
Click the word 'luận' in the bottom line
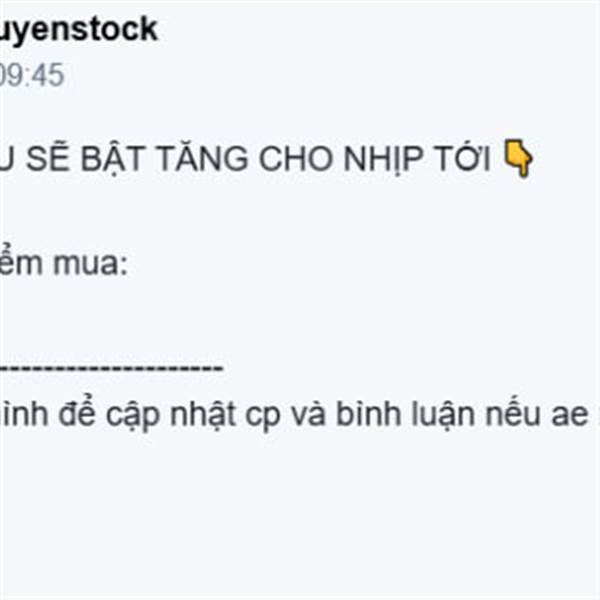tap(443, 414)
